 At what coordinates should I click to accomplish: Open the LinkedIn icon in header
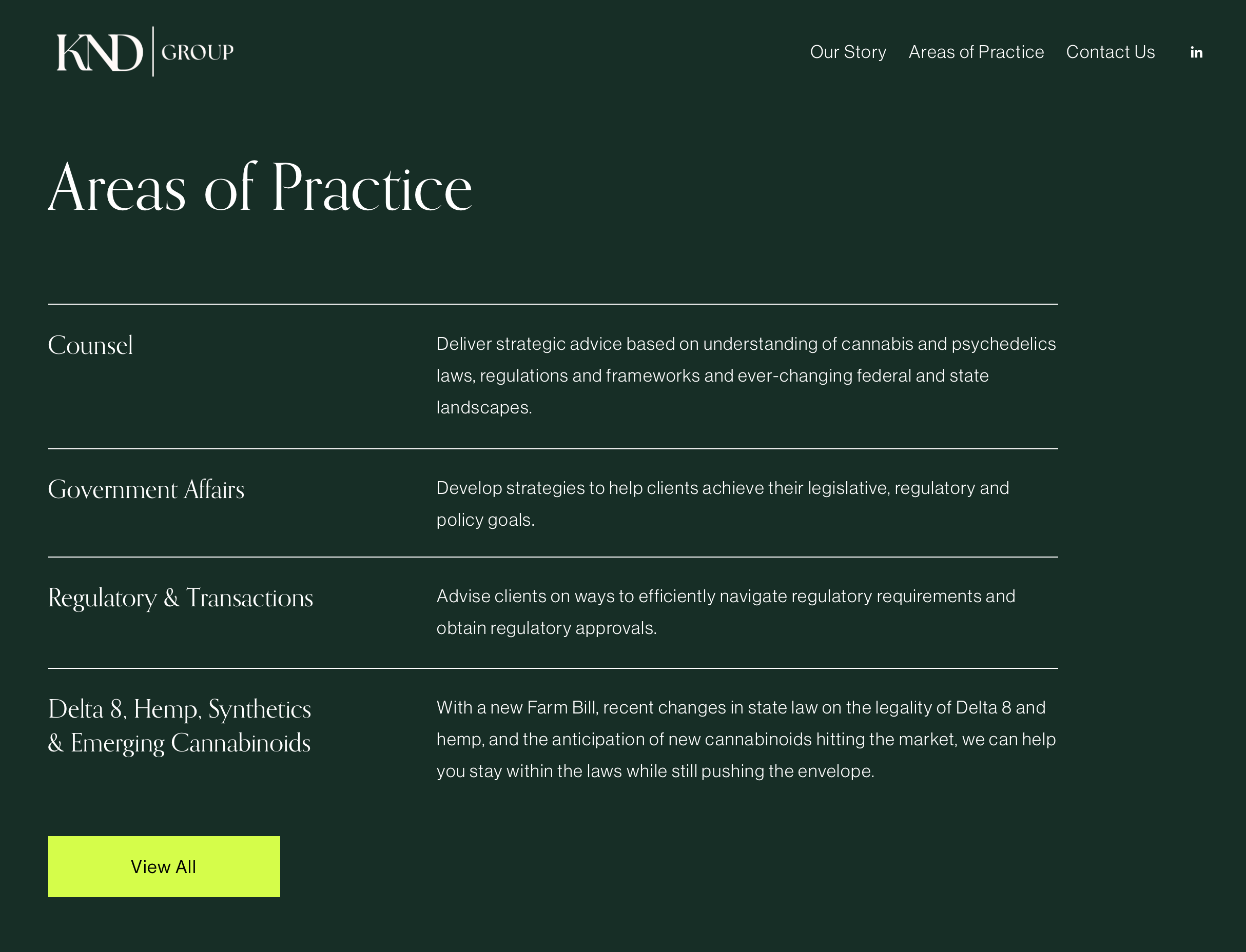click(x=1196, y=52)
